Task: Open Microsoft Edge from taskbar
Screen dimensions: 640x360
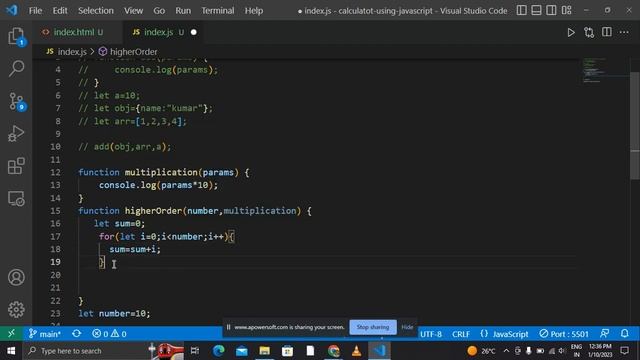Action: (x=218, y=351)
